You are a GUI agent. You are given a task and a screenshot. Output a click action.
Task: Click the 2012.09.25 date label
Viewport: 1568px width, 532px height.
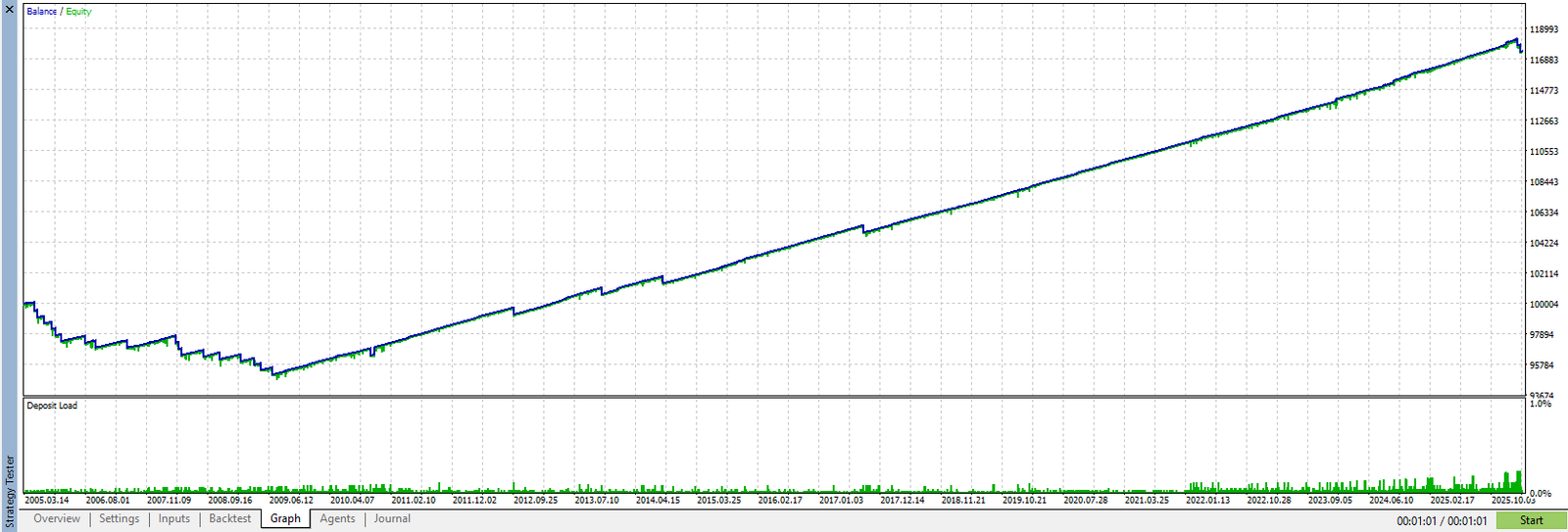tap(535, 501)
